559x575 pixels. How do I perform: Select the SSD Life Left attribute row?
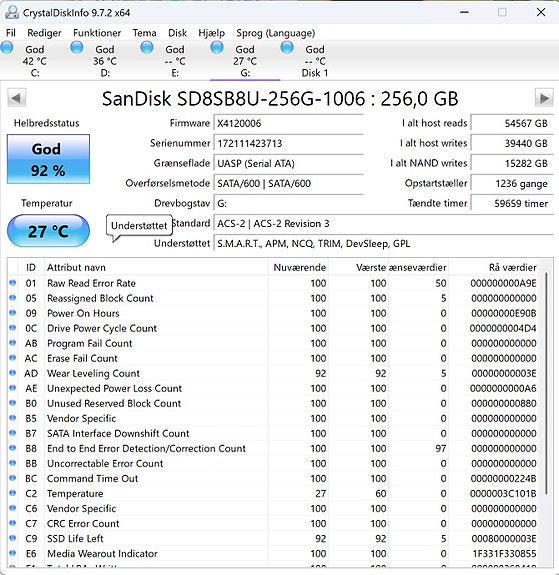click(x=273, y=538)
